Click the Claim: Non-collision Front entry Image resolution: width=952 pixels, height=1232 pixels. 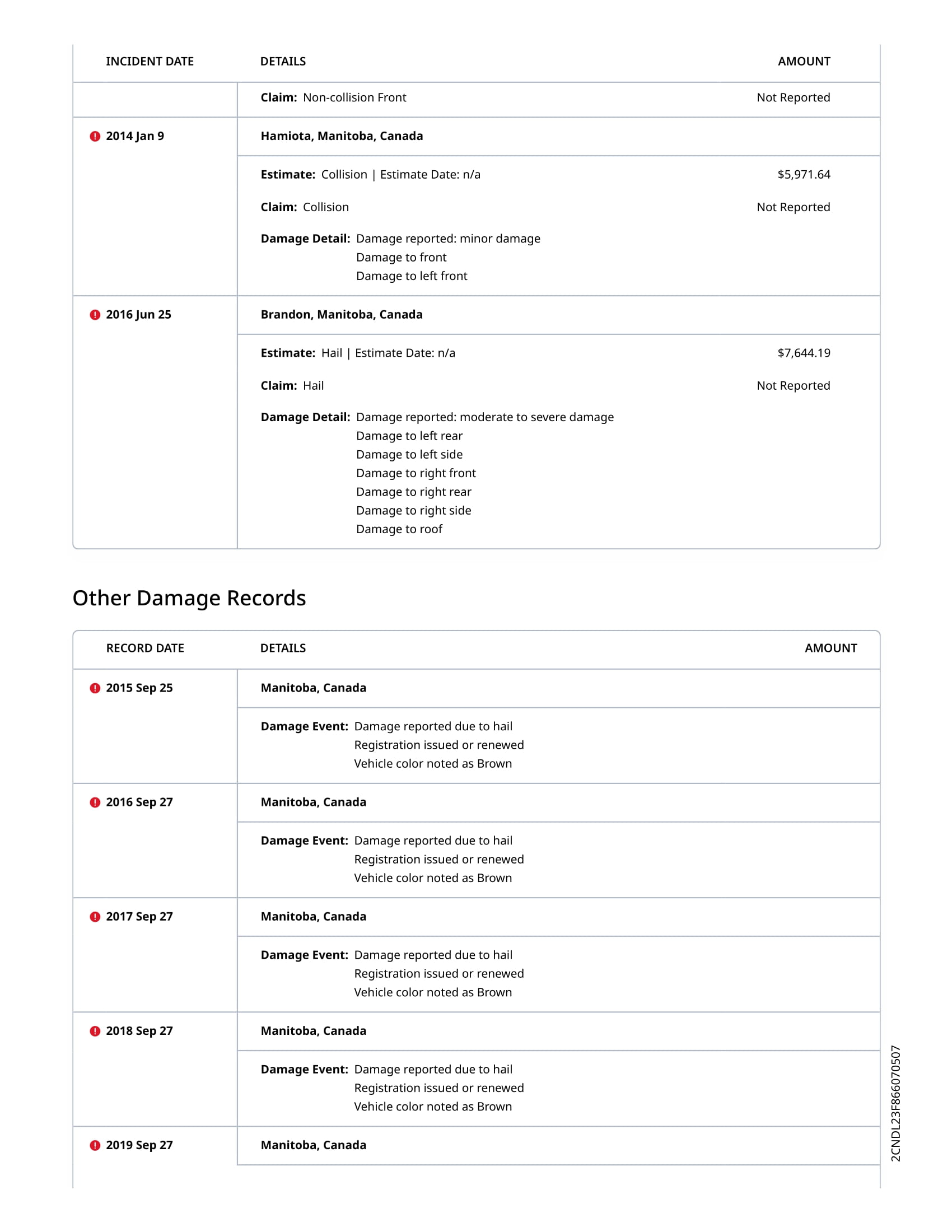pyautogui.click(x=333, y=97)
